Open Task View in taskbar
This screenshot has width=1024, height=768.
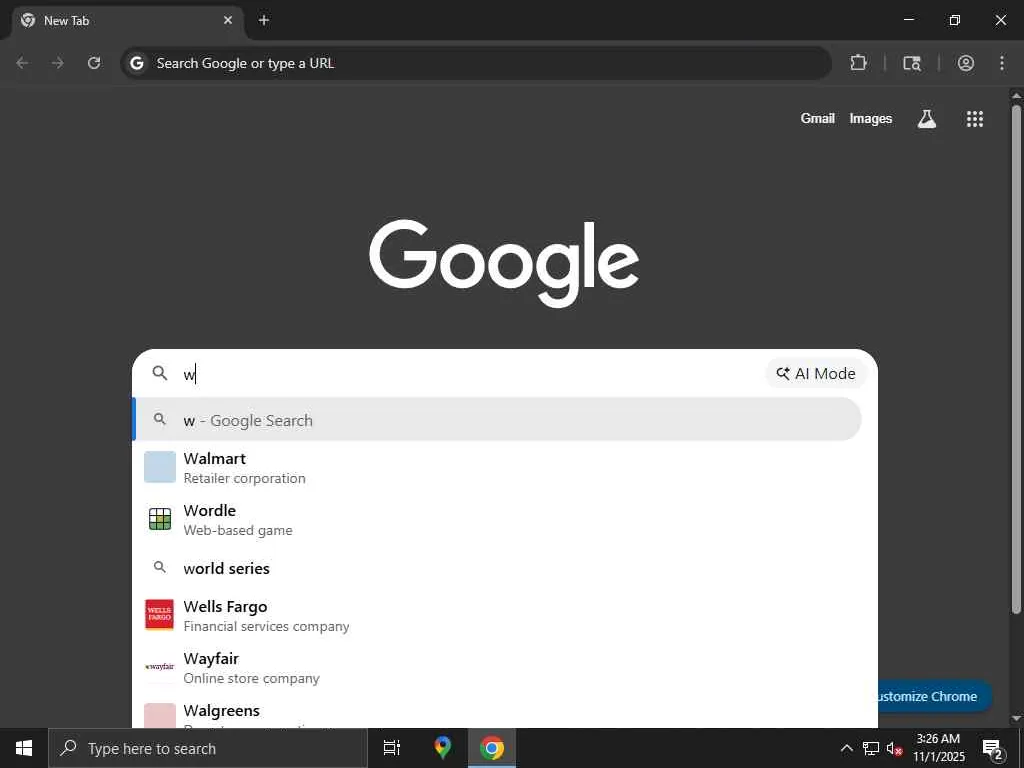pos(392,748)
